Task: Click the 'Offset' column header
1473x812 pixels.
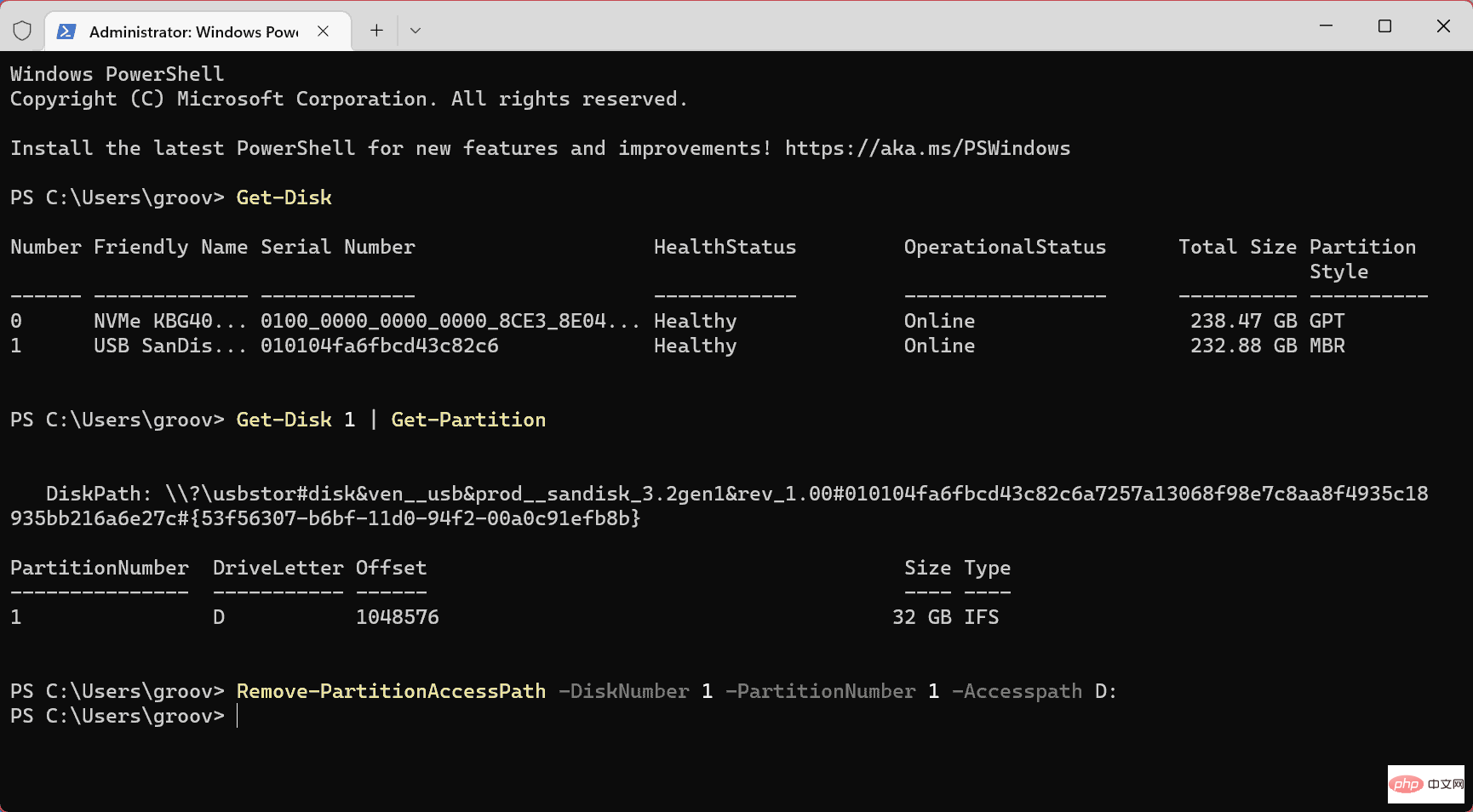Action: point(391,568)
